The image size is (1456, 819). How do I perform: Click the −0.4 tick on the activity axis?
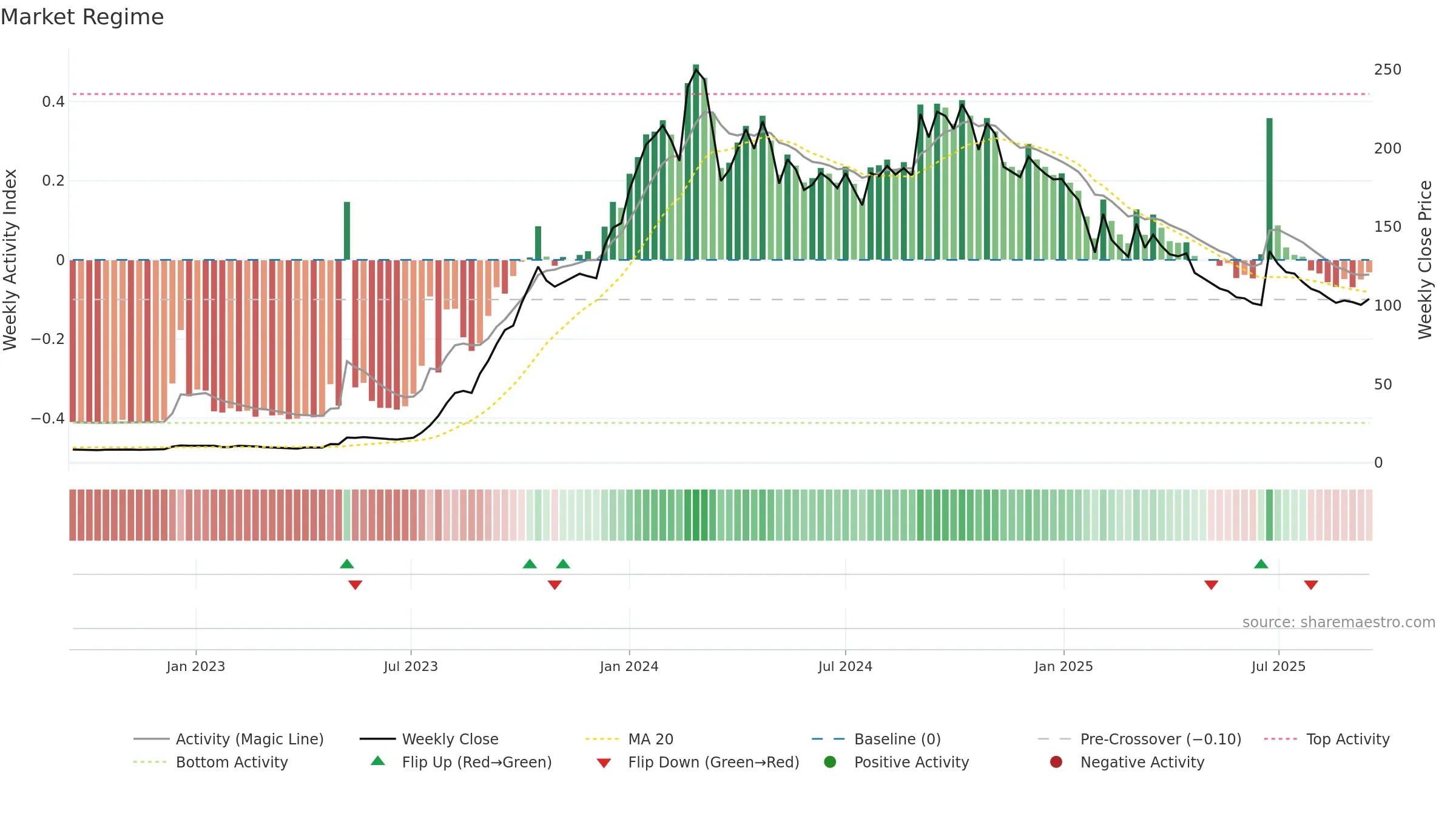click(48, 419)
